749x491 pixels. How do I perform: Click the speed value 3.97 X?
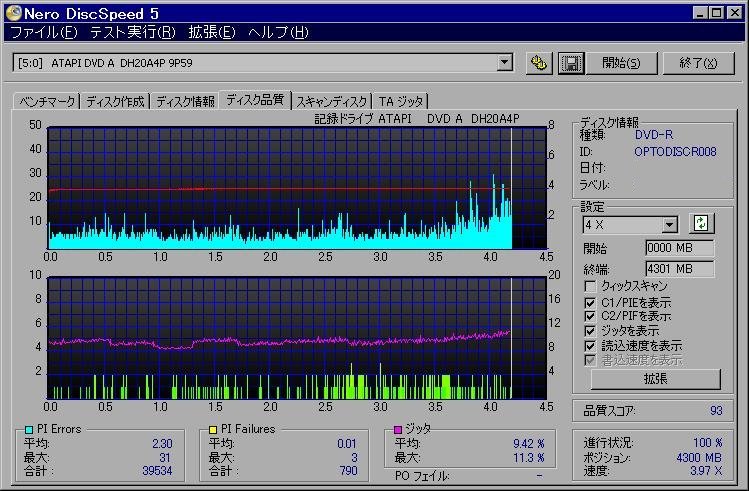click(706, 470)
